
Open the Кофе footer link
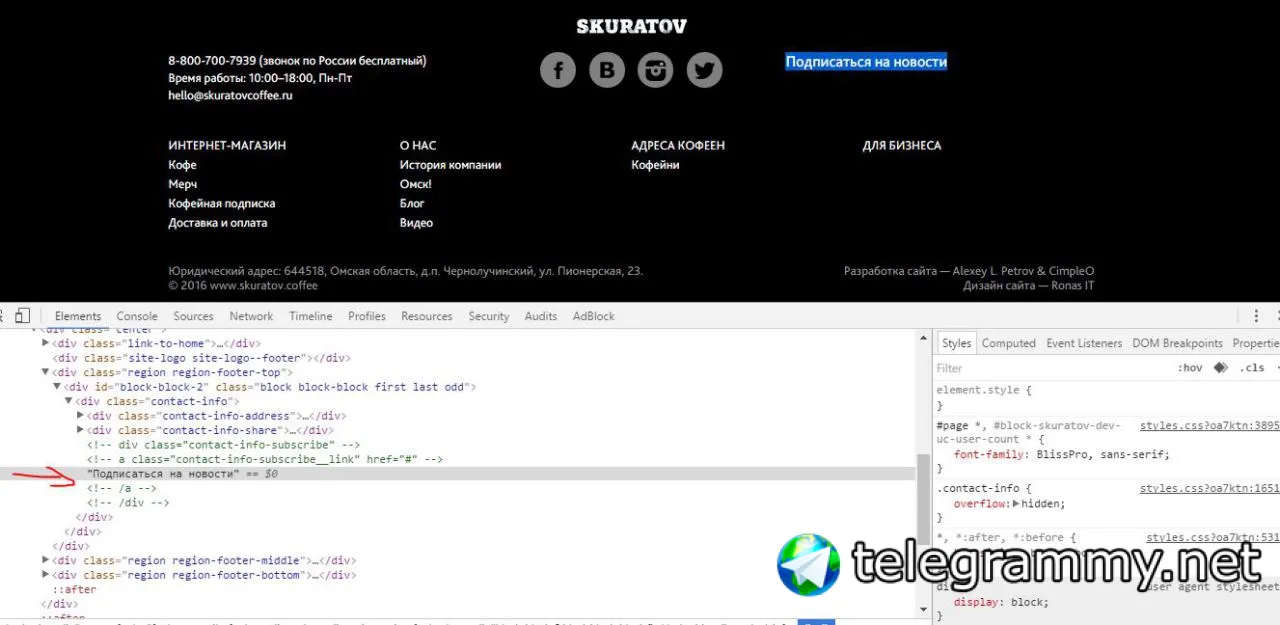click(182, 165)
